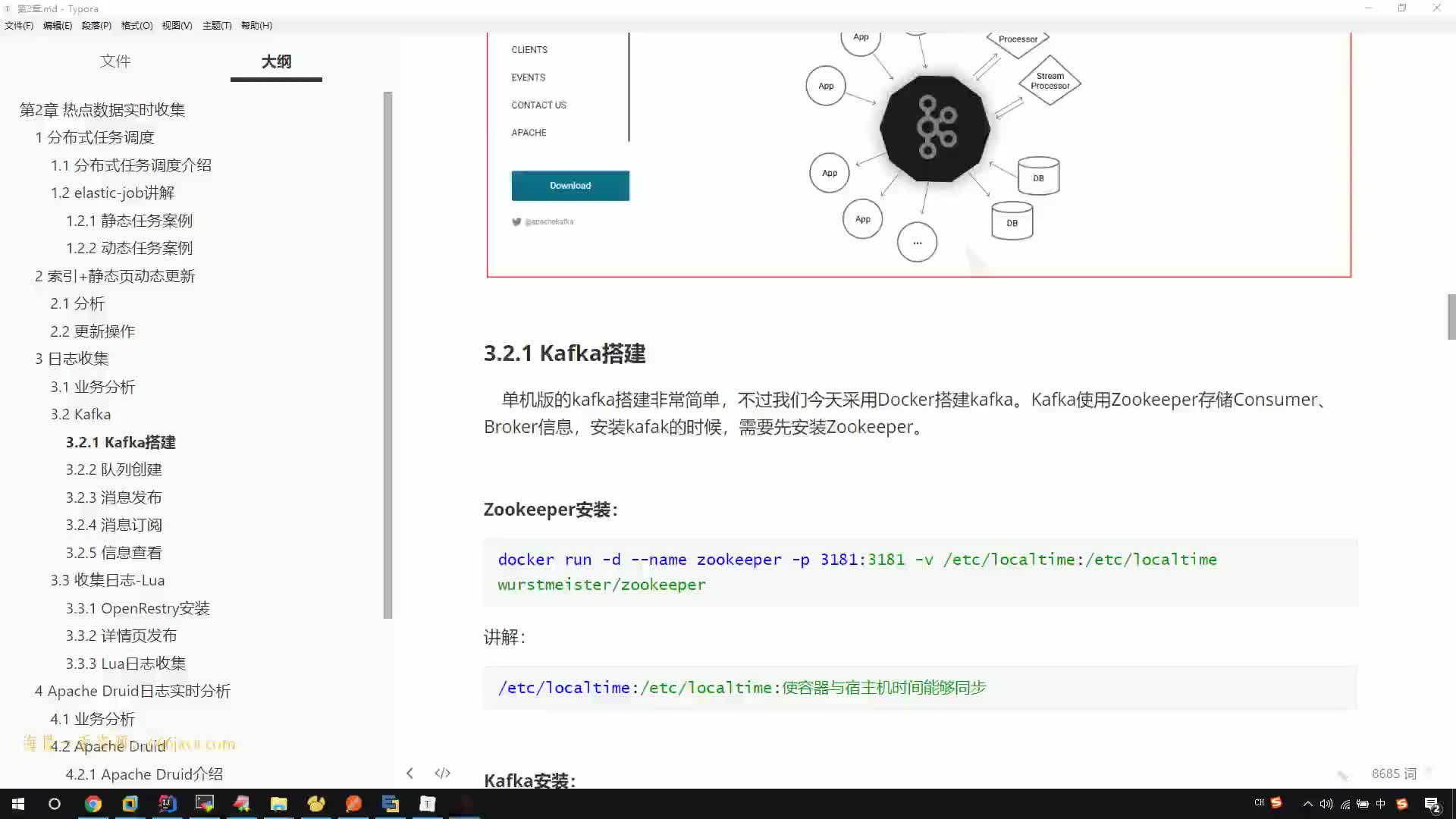The image size is (1456, 819).
Task: Click the CH language indicator
Action: 1260,802
